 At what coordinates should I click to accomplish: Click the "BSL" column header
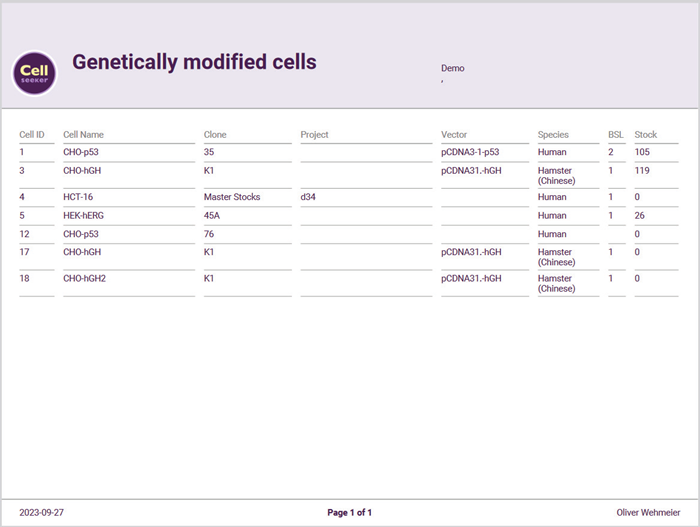coord(616,134)
